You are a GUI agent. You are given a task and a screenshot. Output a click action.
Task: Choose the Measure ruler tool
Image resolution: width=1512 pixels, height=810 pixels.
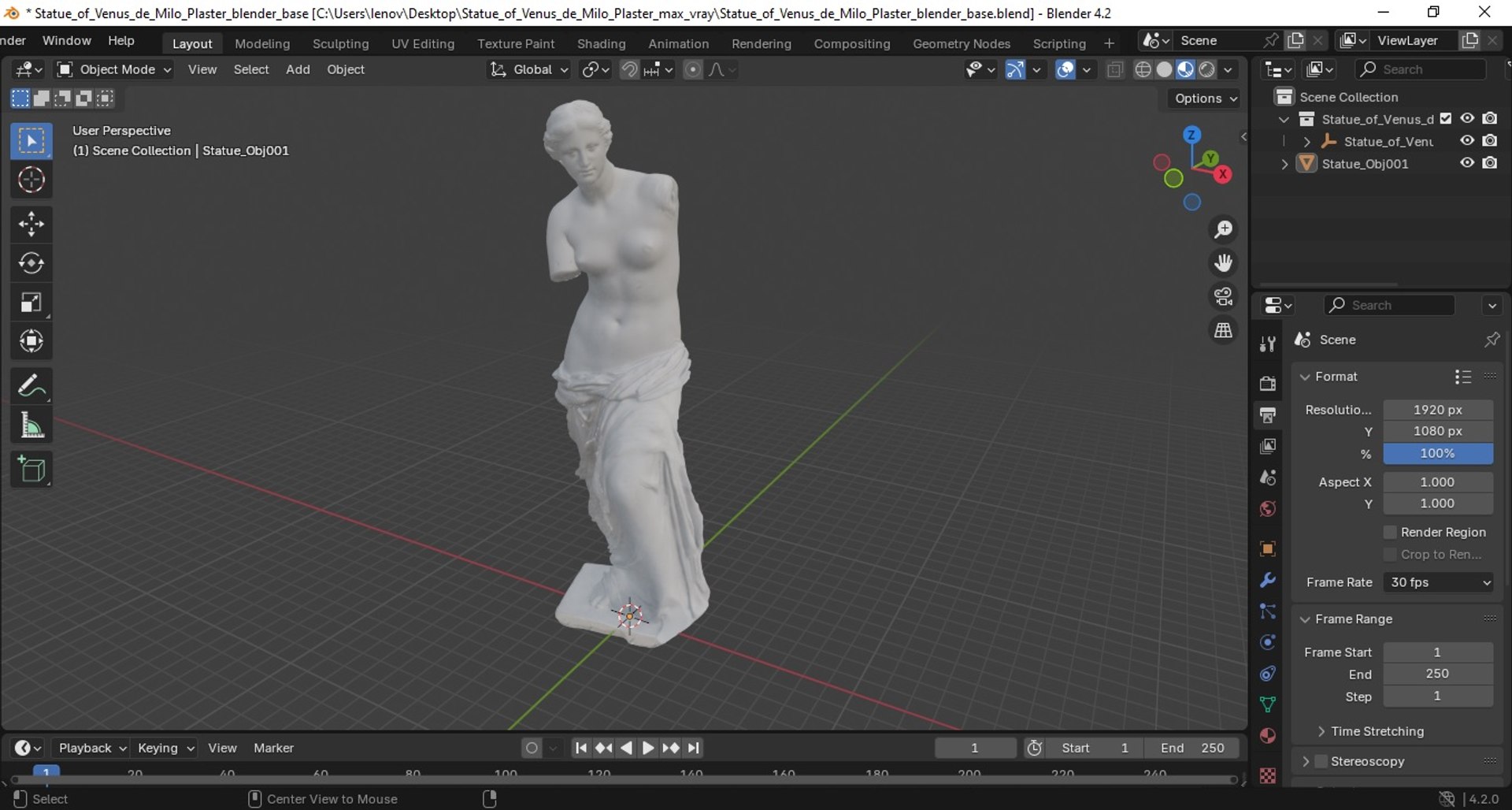[x=31, y=425]
